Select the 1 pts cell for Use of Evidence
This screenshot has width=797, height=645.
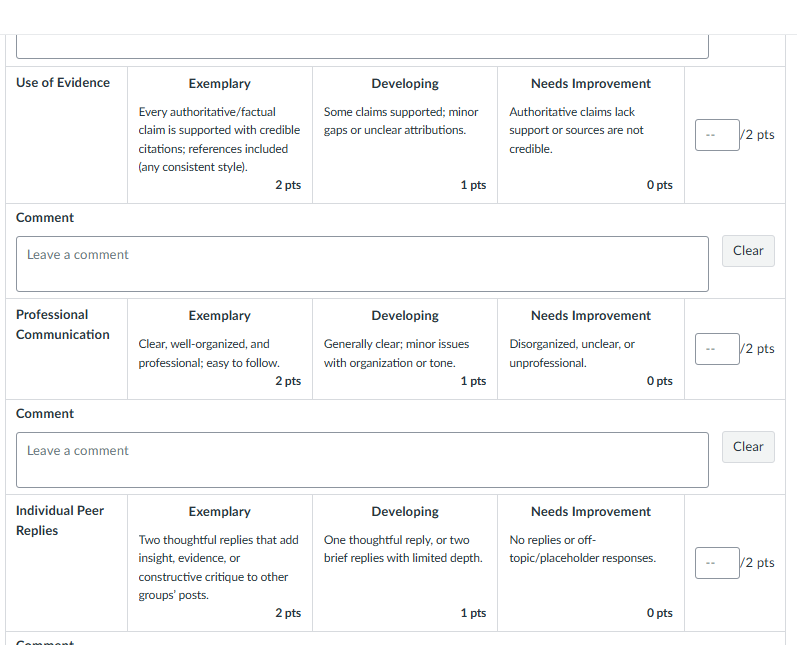click(405, 135)
